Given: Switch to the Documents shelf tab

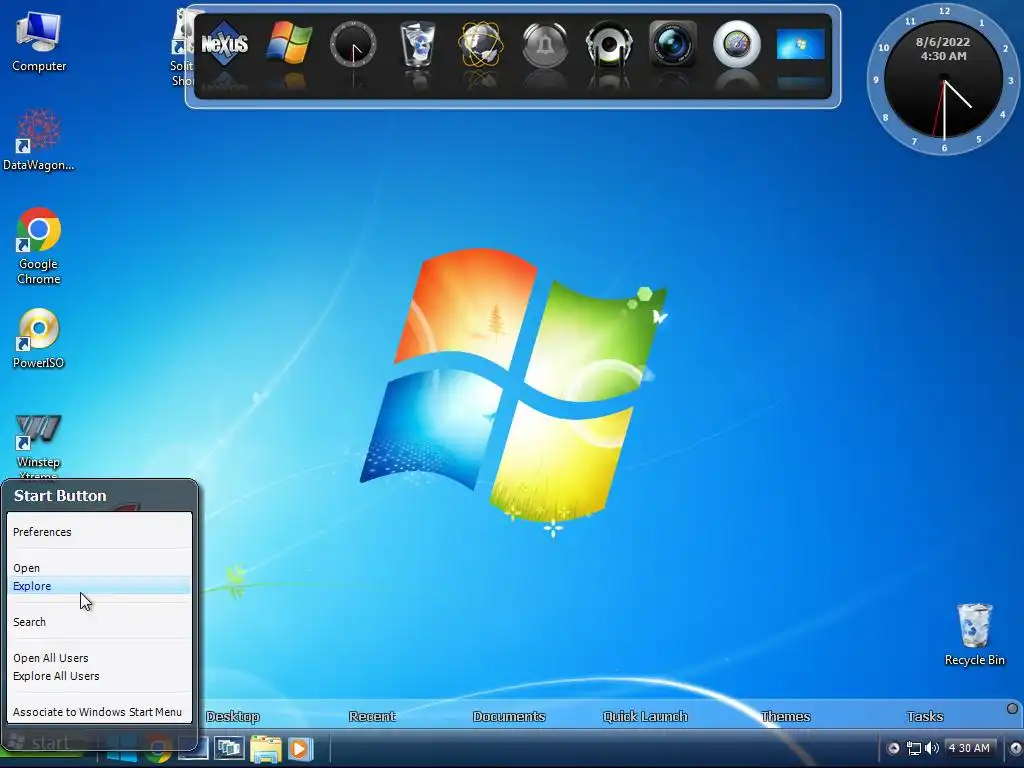Looking at the screenshot, I should [509, 716].
